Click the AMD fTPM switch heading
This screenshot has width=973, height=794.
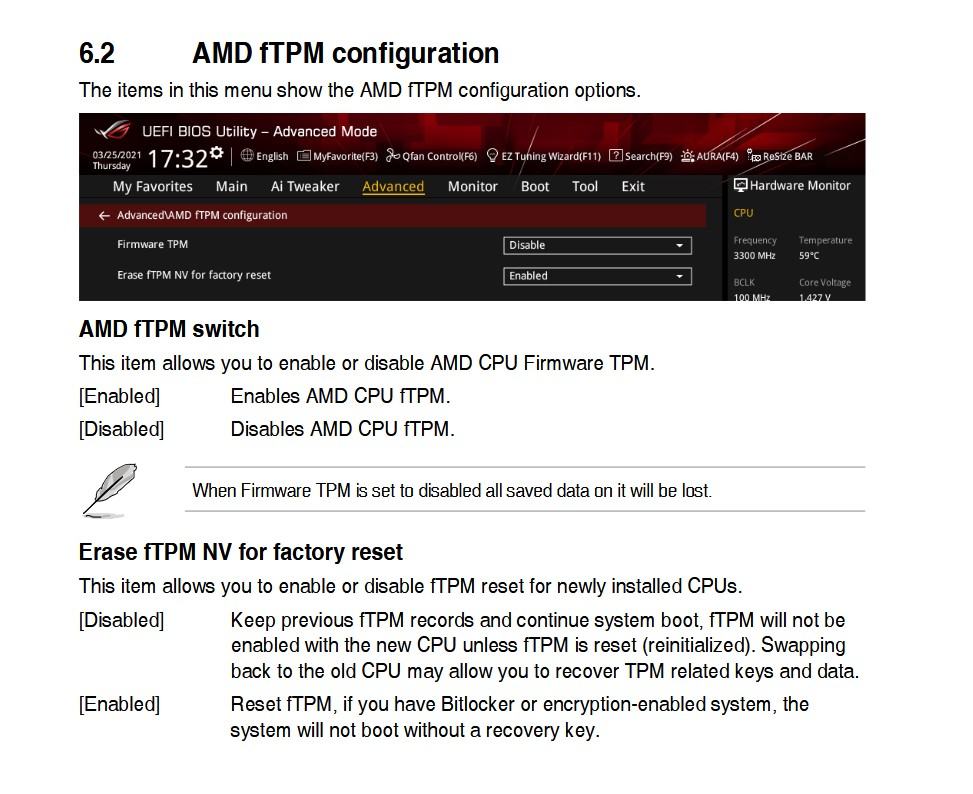[169, 329]
